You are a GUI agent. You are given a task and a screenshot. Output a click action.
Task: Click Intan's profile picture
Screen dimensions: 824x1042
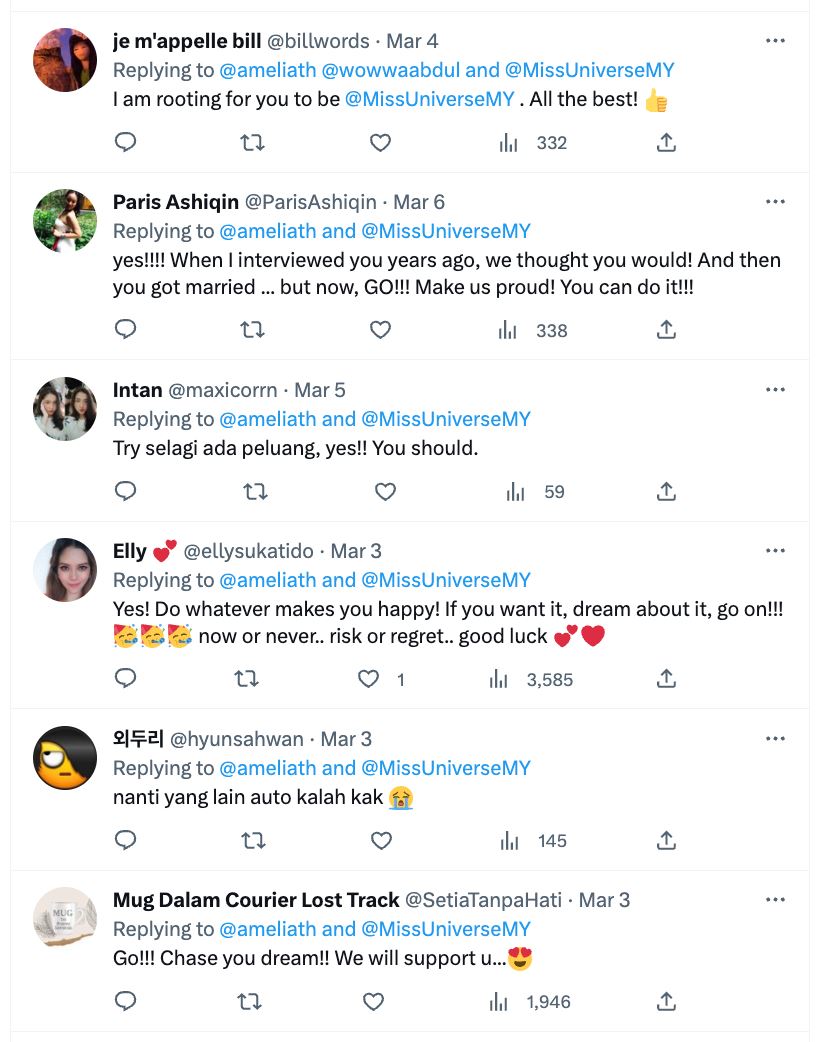[x=64, y=409]
